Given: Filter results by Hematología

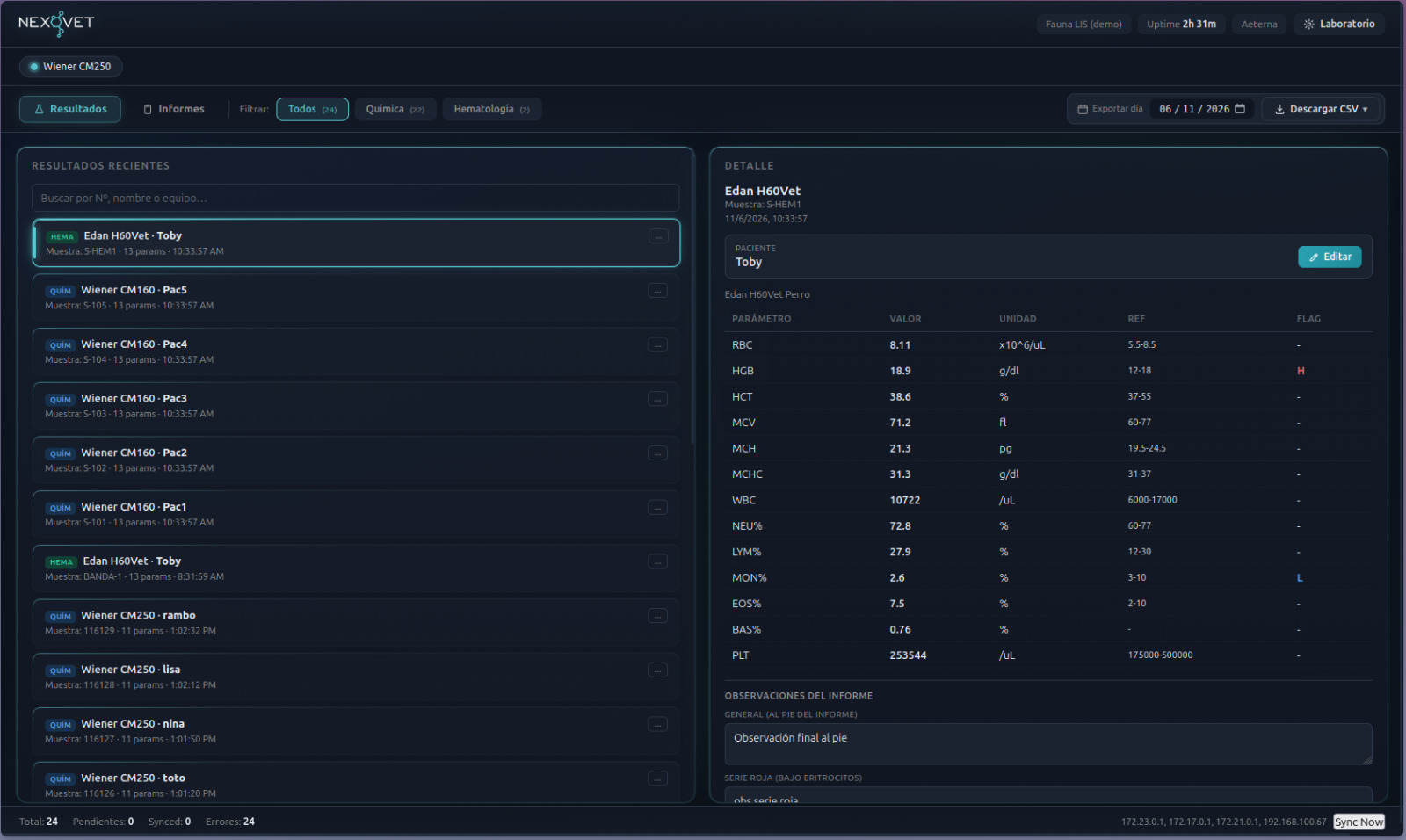Looking at the screenshot, I should click(x=492, y=109).
